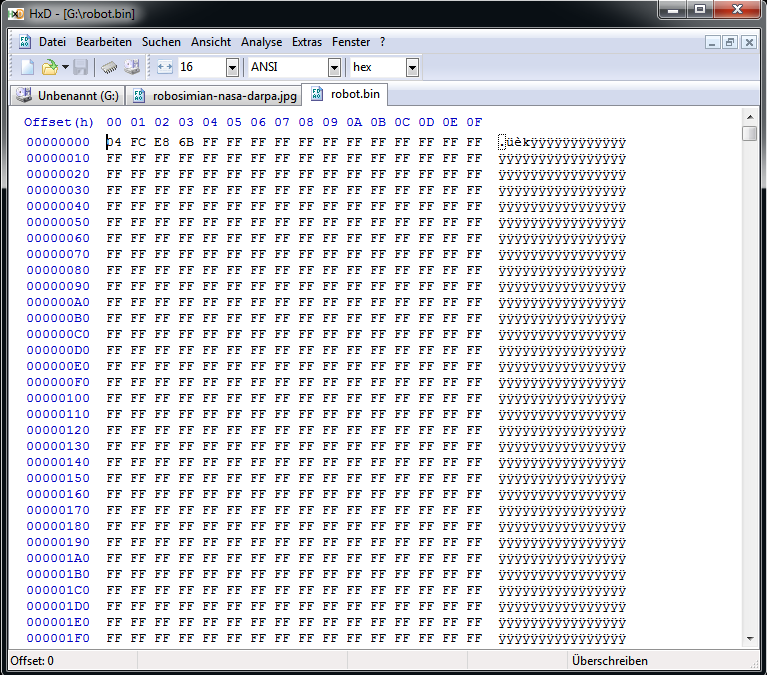
Task: Click the scroll down arrow of hex view
Action: 750,638
